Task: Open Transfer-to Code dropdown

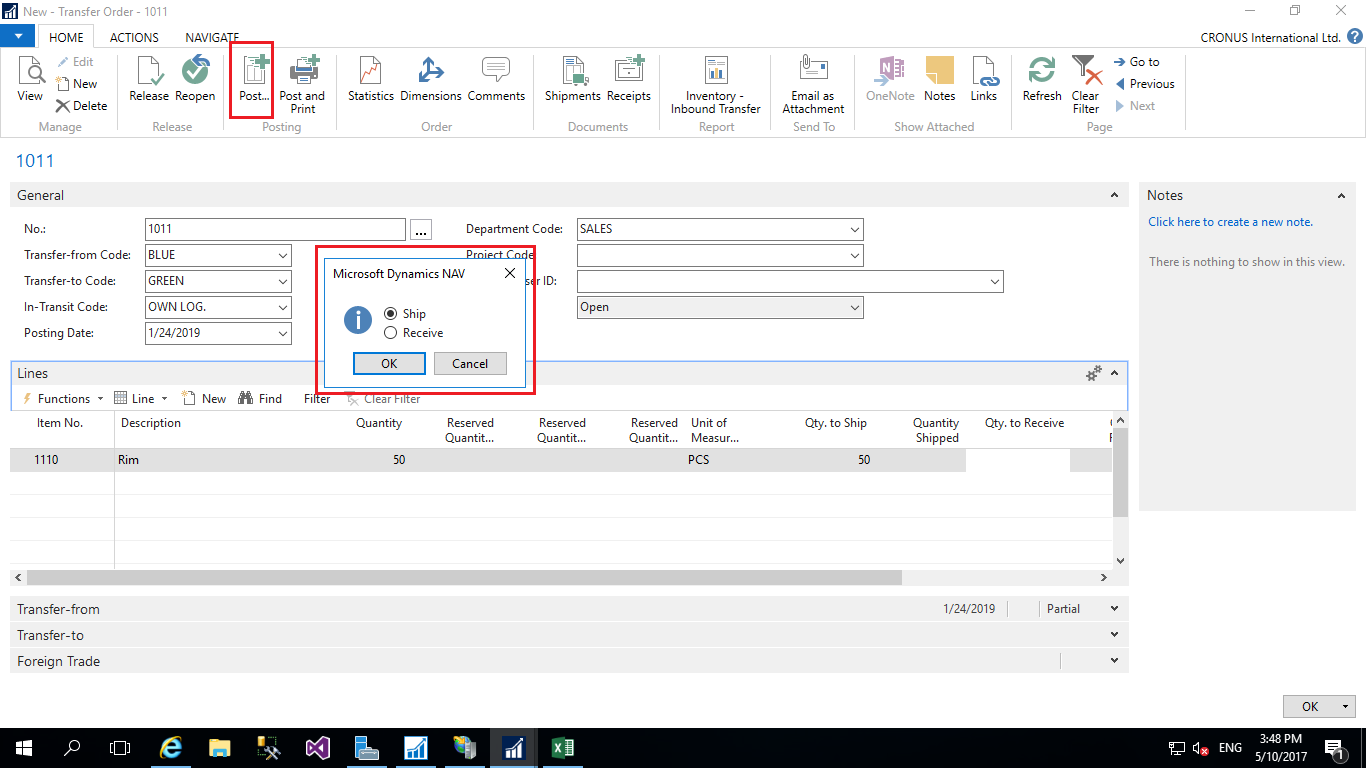Action: [x=283, y=281]
